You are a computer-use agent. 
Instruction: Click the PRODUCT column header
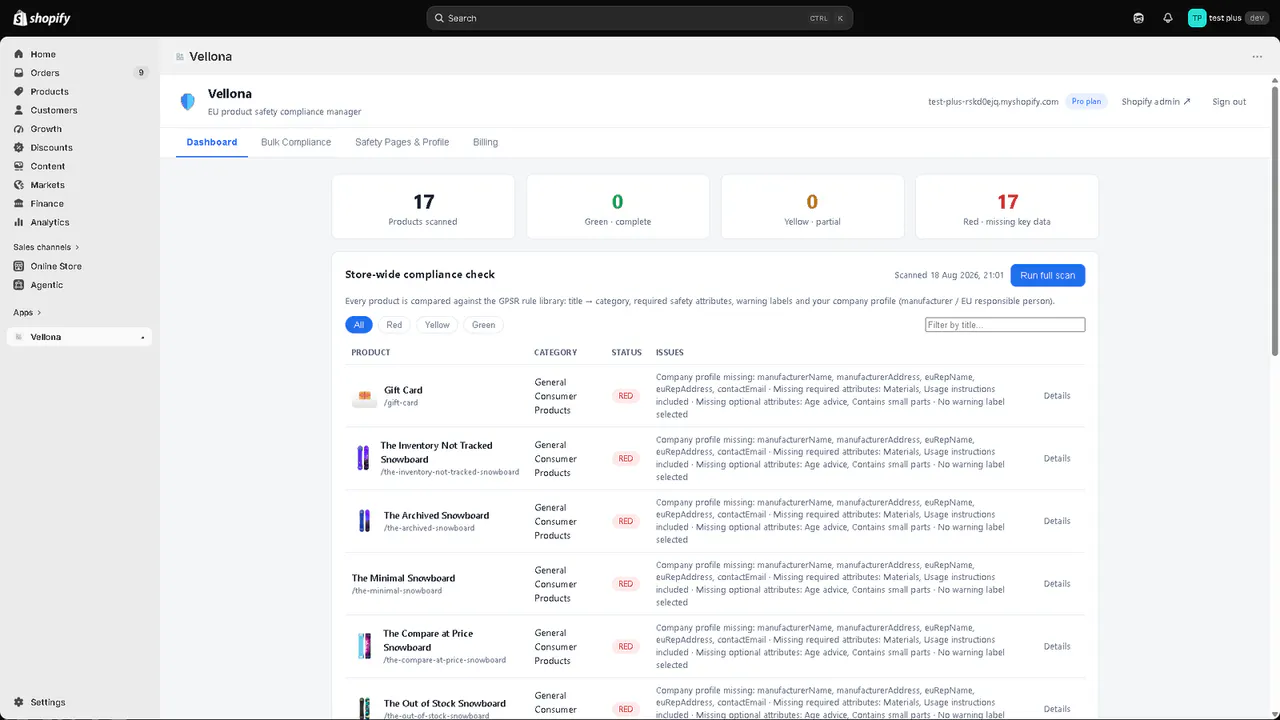pos(371,352)
